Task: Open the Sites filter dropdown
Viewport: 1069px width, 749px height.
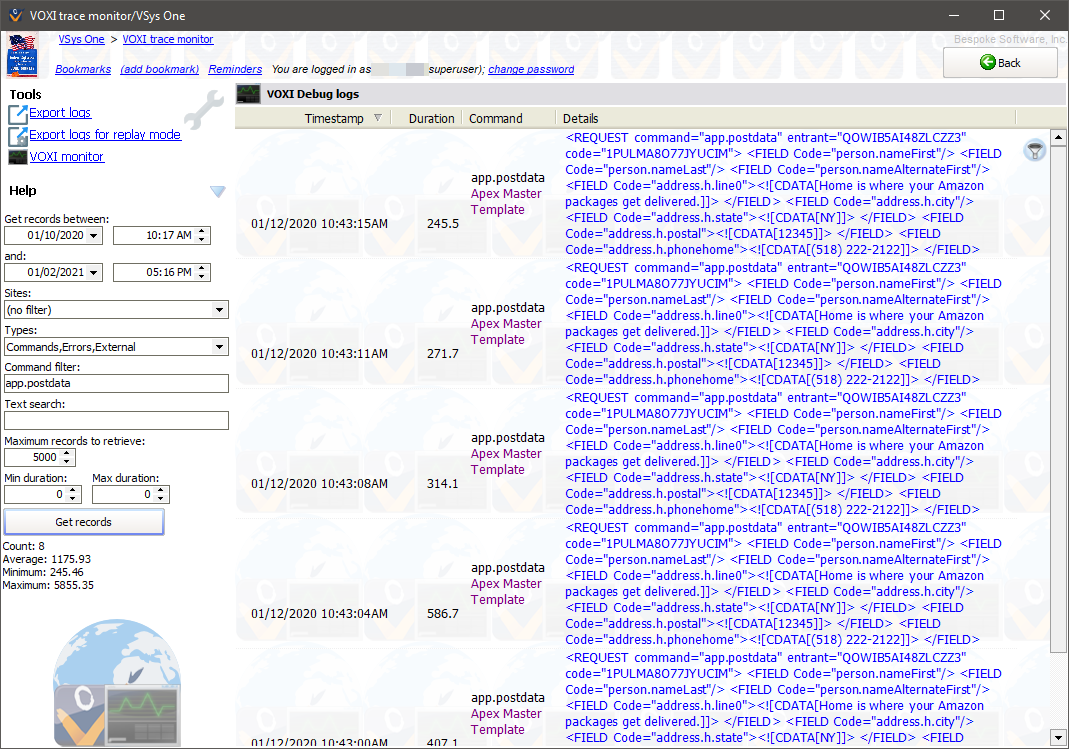Action: point(220,310)
